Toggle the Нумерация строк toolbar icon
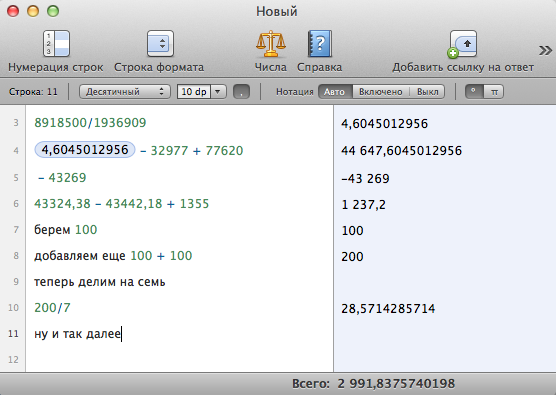Screen dimensions: 556x395 (x=56, y=44)
